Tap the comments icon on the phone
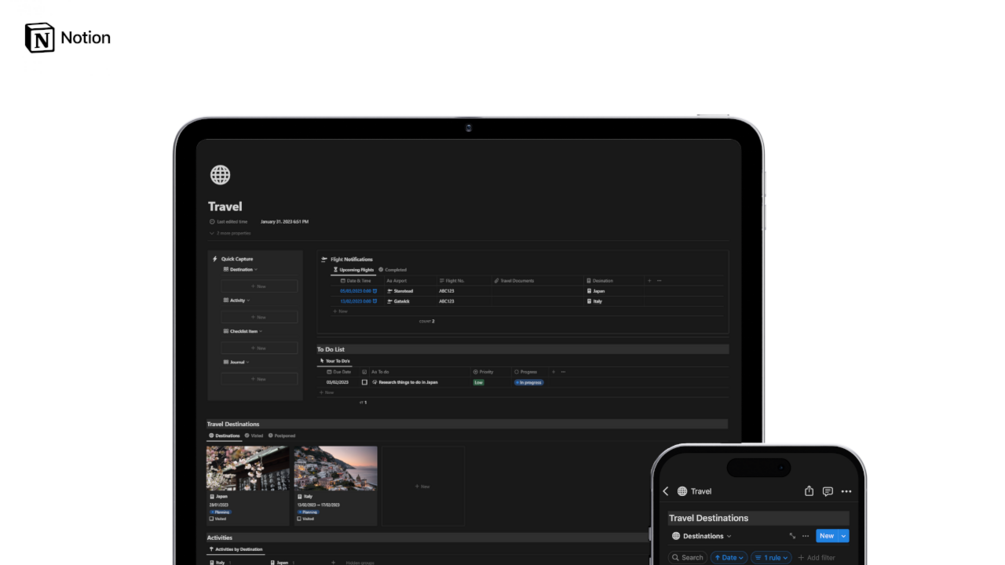 tap(827, 491)
